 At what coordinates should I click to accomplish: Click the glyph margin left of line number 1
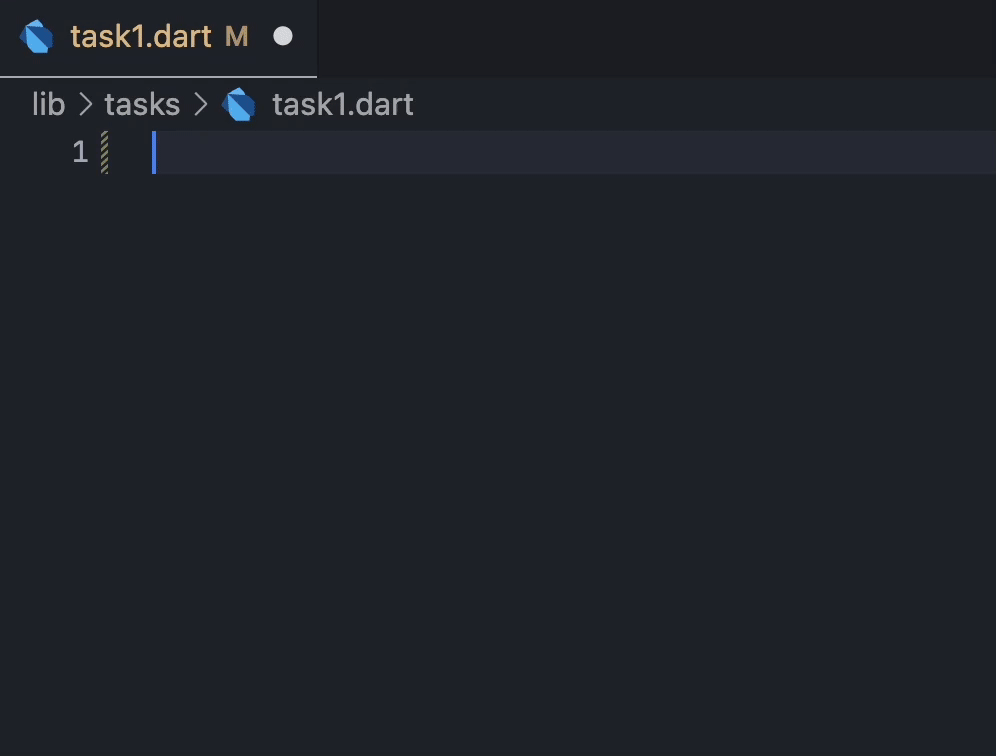(30, 152)
